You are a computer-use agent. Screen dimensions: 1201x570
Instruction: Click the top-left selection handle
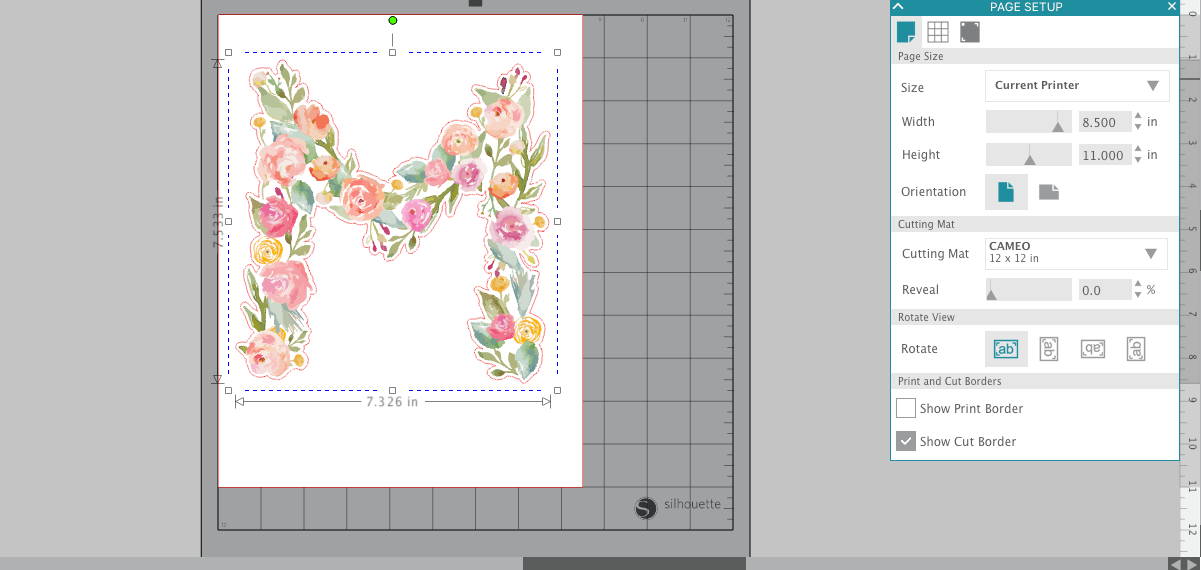click(x=229, y=53)
